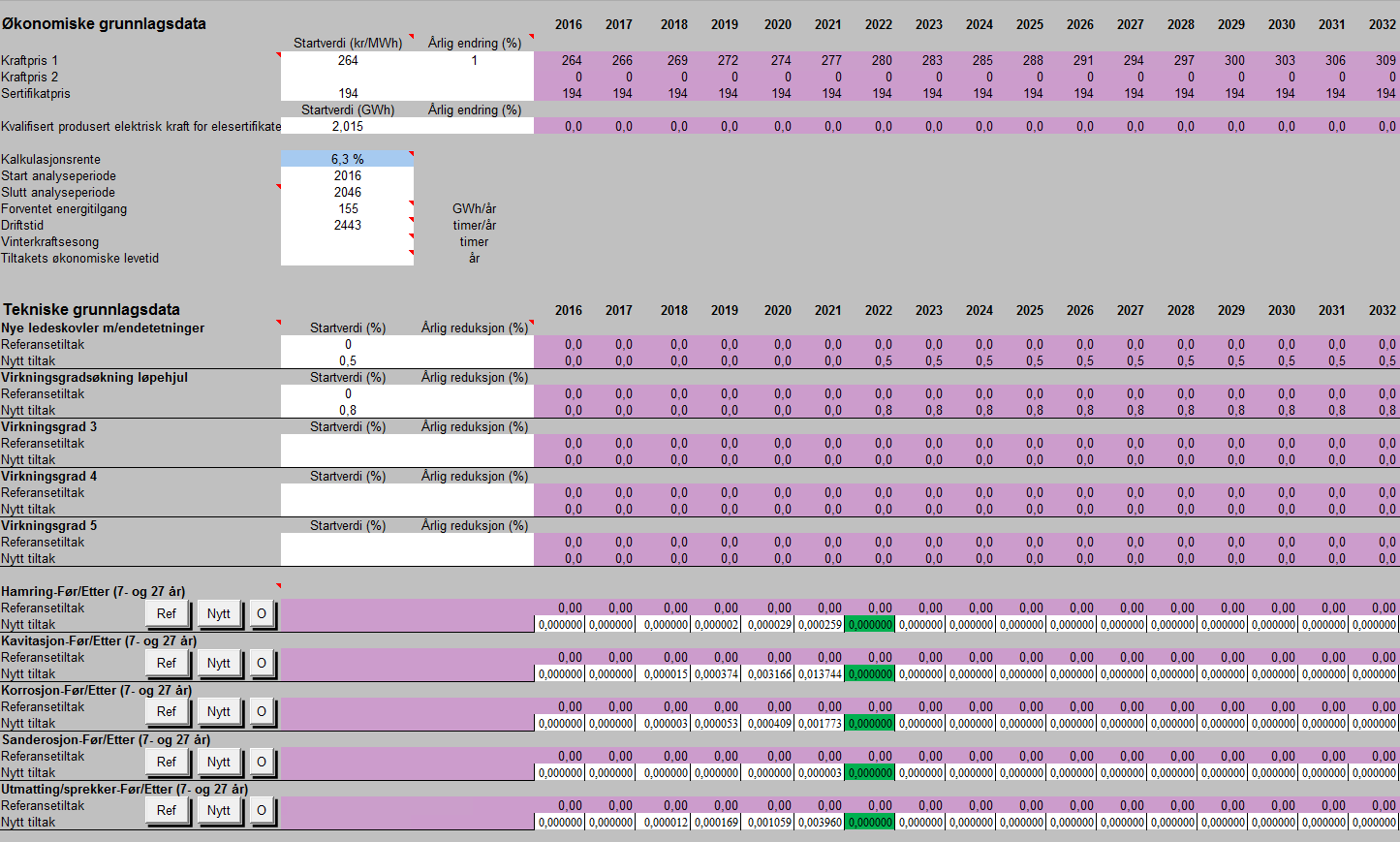Select Nye ledeskovler Nytt tiltak Startverdi 0,5

347,360
